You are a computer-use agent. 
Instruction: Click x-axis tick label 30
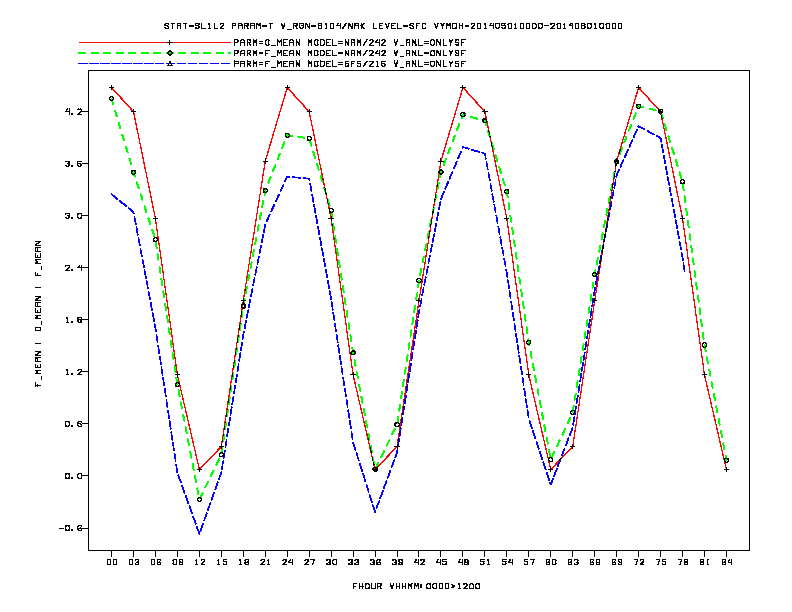tap(331, 562)
